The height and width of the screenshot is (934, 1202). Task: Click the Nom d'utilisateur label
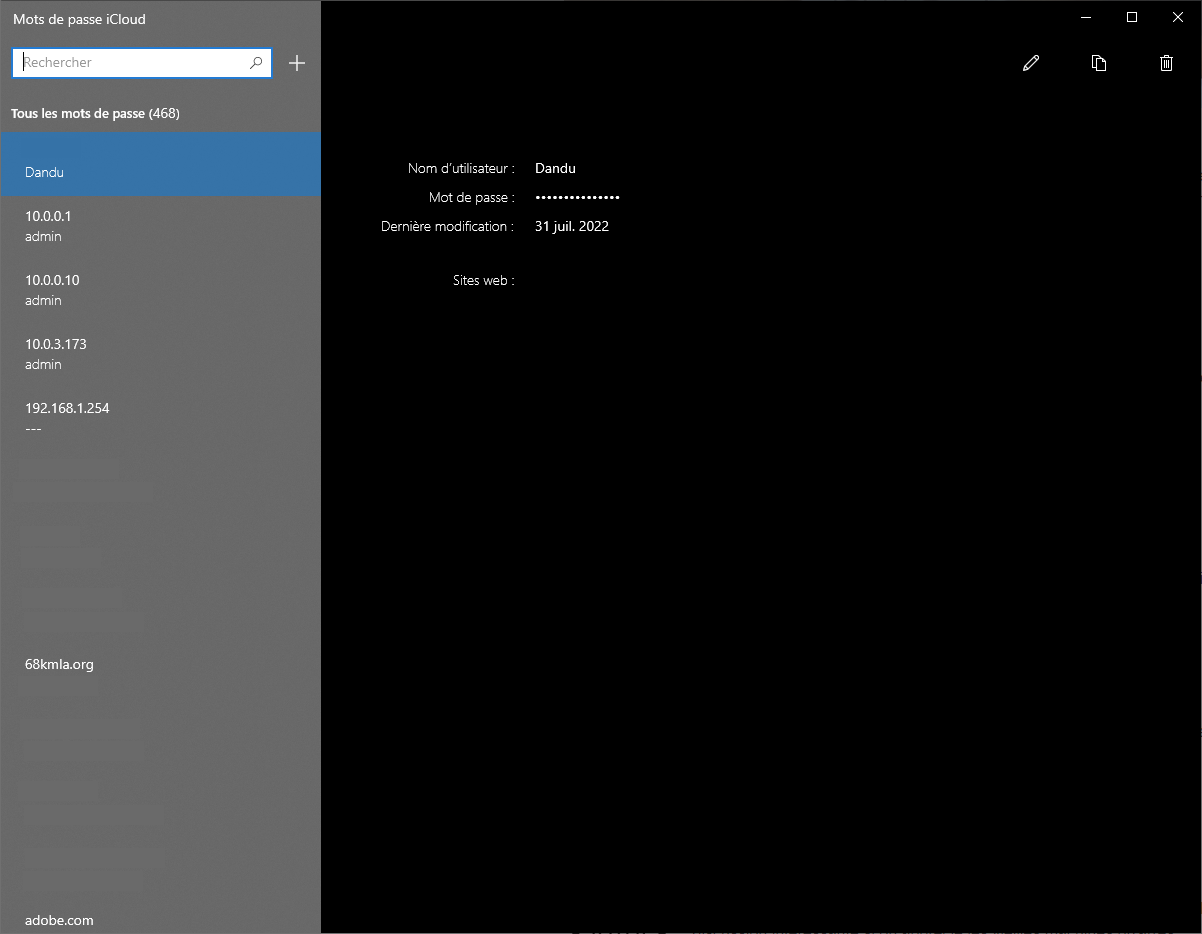461,168
